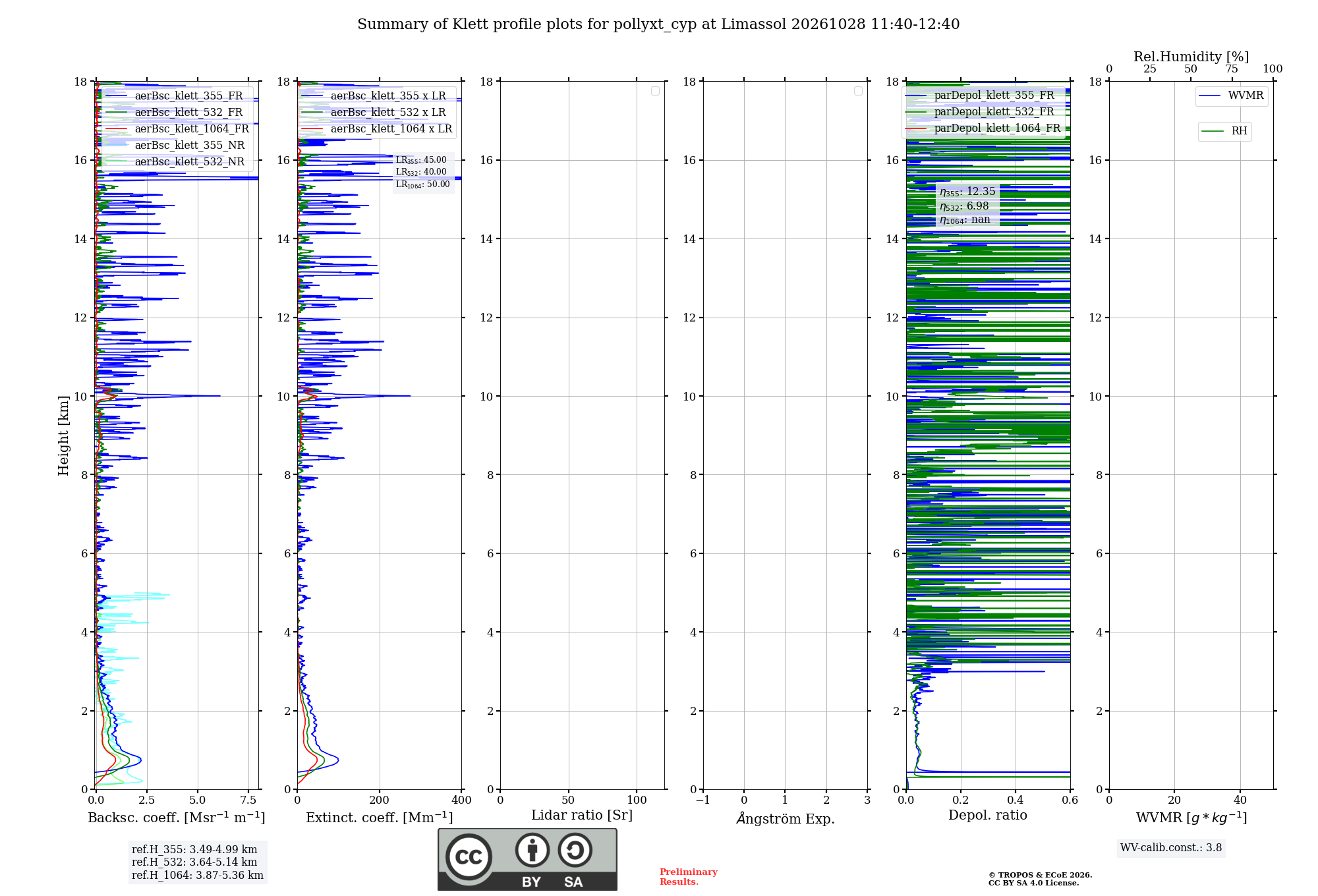Click the LR532: 40.00 annotation

tap(421, 172)
